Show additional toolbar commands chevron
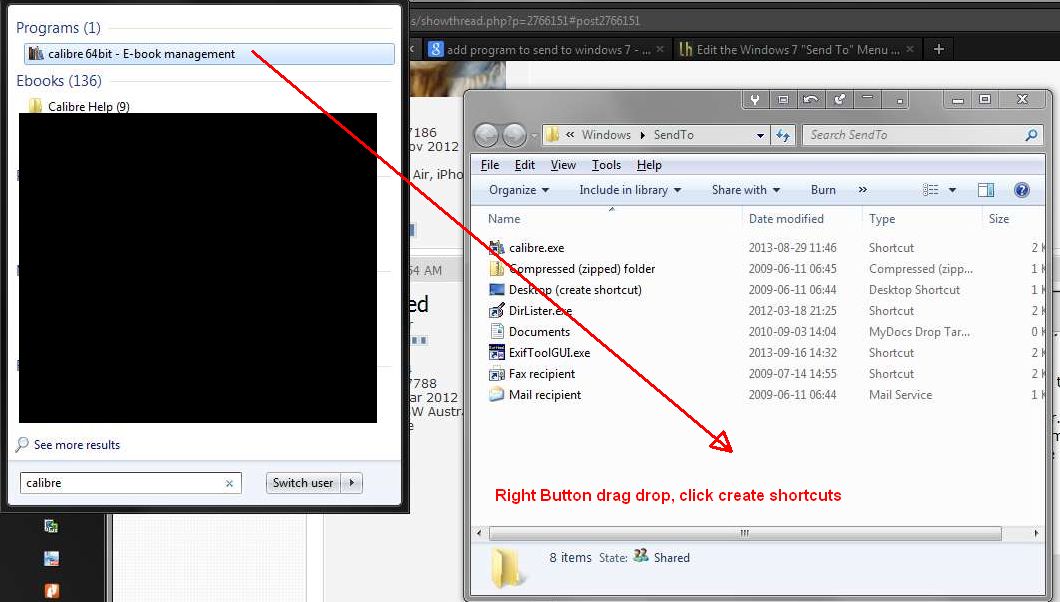Viewport: 1060px width, 602px height. [863, 190]
